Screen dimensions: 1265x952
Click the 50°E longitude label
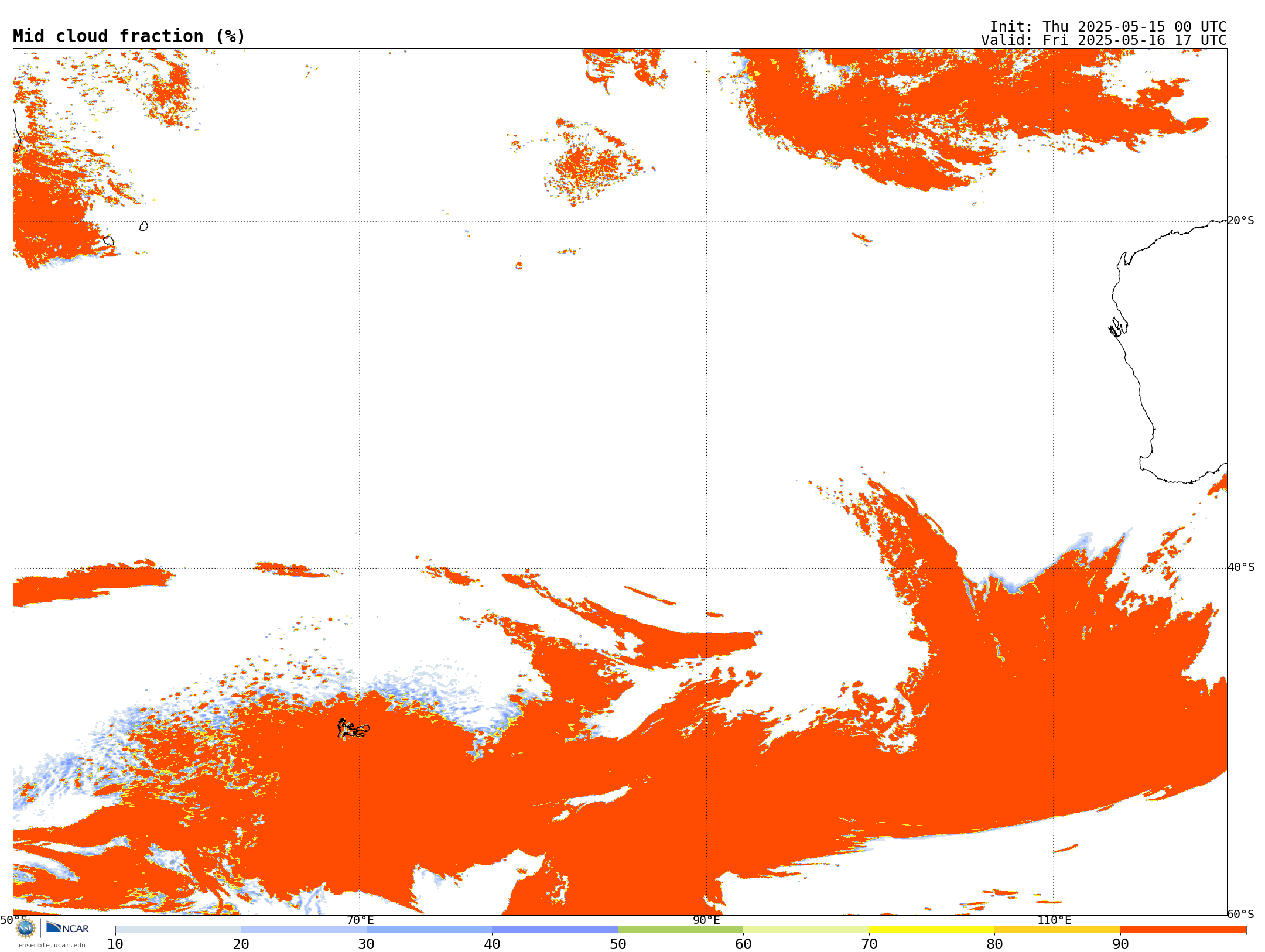(13, 920)
